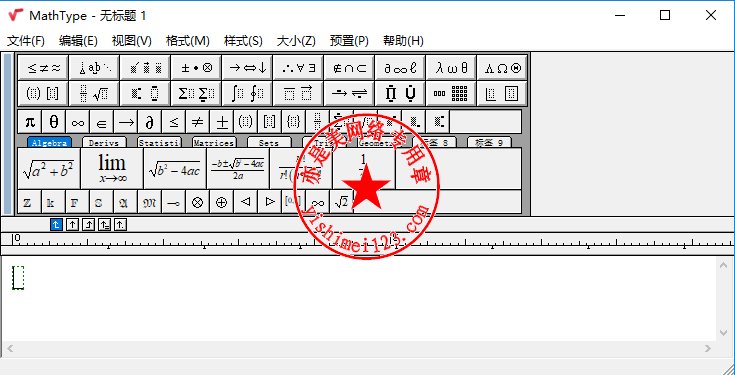Image resolution: width=735 pixels, height=375 pixels.
Task: Open the spaces and ellipses palette
Action: click(x=94, y=68)
